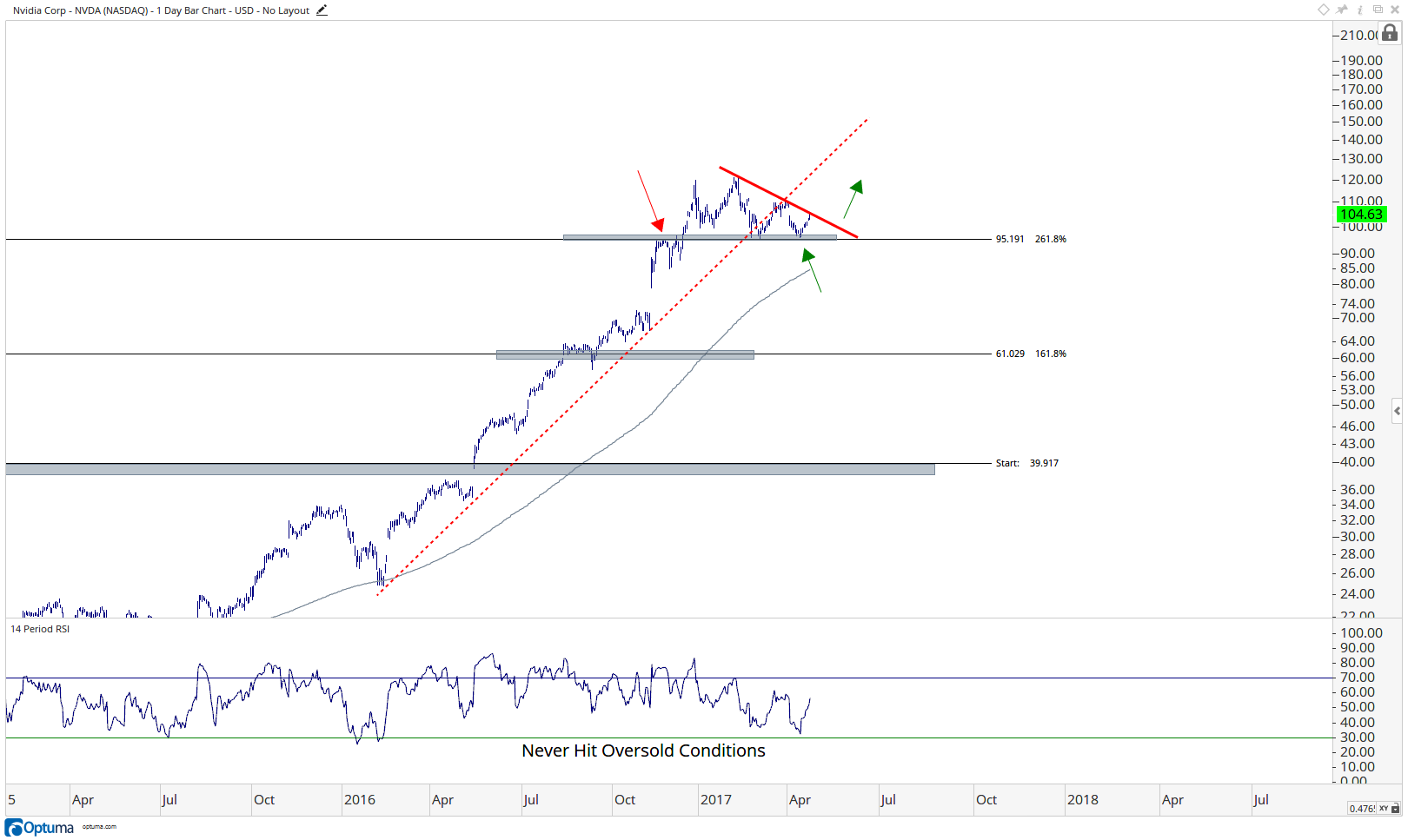Screen dimensions: 1408x840
Task: Select the '14 Period RSI' indicator label
Action: point(40,629)
